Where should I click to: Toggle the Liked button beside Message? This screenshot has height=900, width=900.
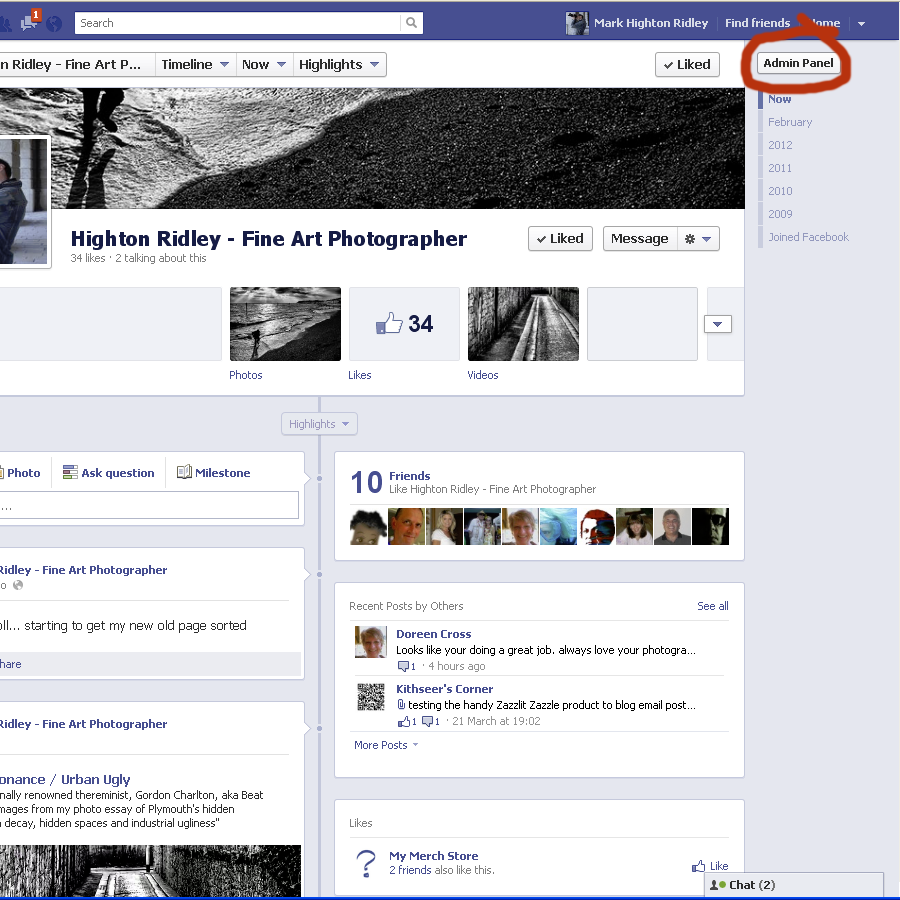[560, 239]
